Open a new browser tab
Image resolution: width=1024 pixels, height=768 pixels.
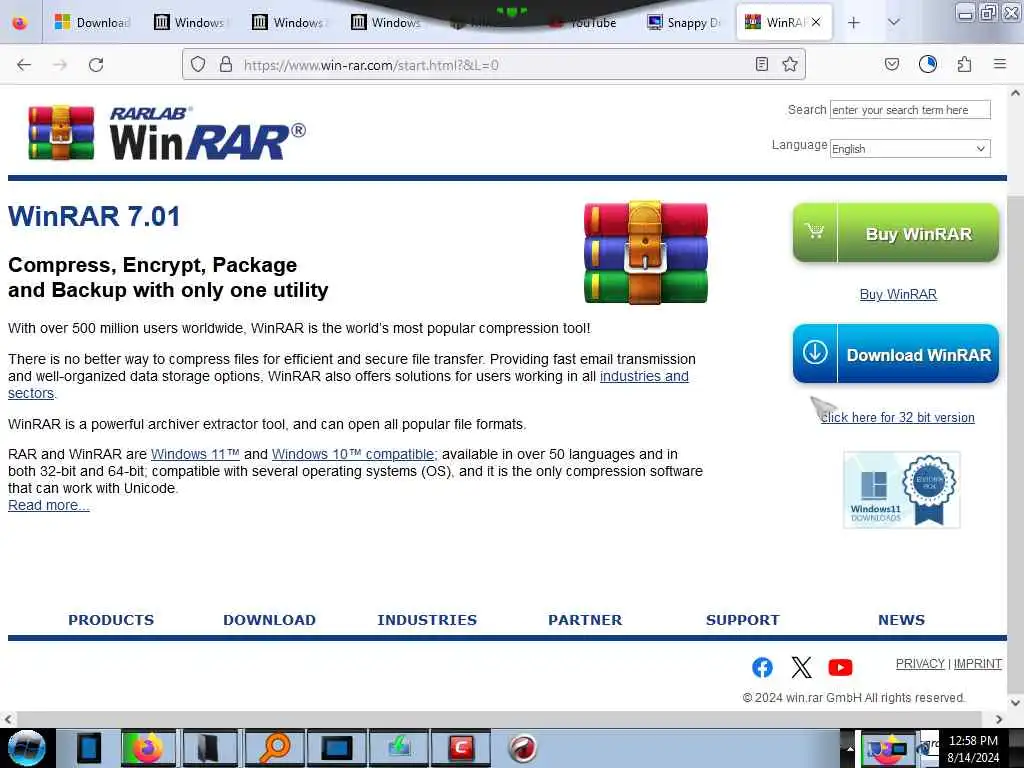(854, 23)
